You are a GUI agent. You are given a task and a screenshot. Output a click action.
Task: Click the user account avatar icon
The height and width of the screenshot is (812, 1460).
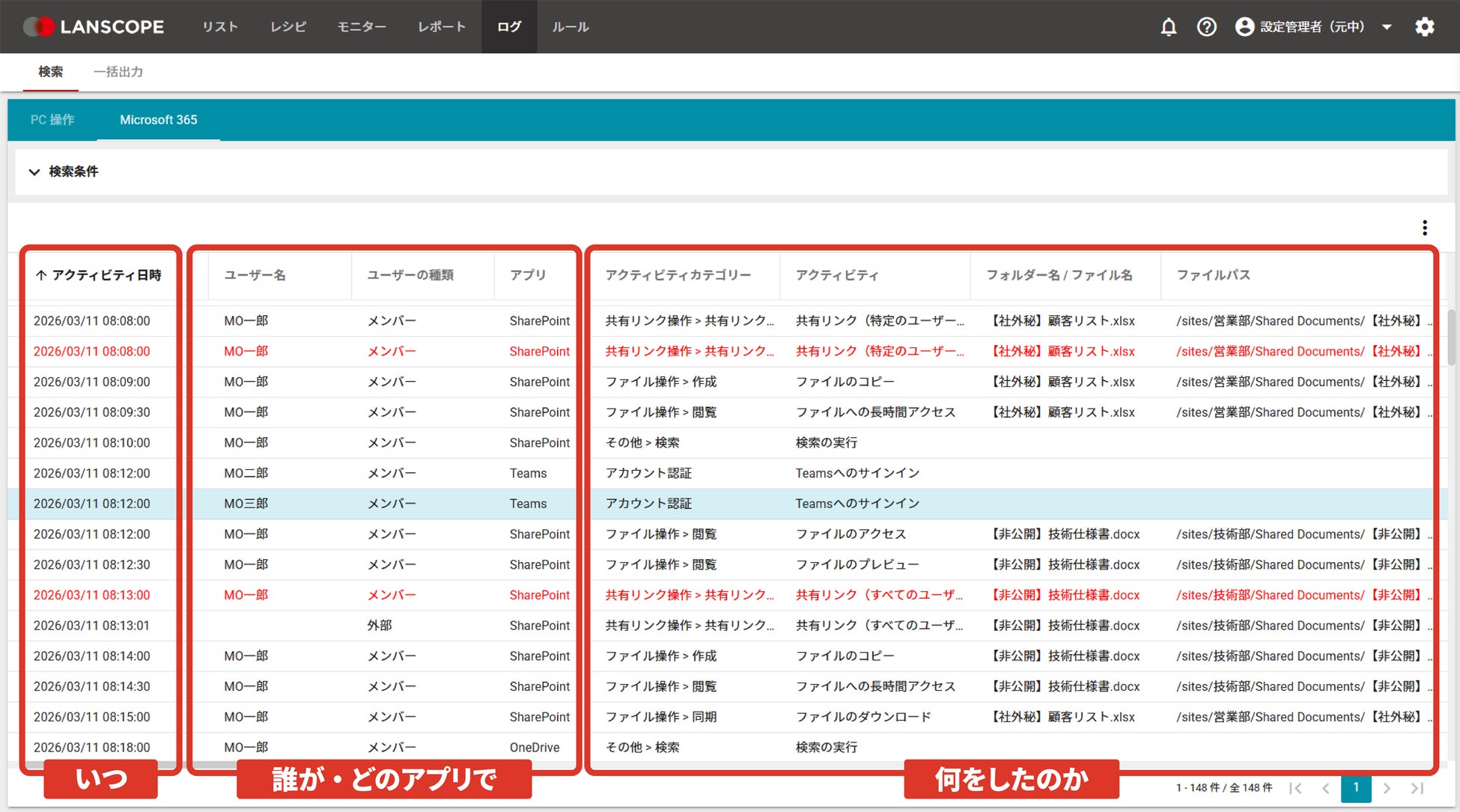coord(1244,27)
